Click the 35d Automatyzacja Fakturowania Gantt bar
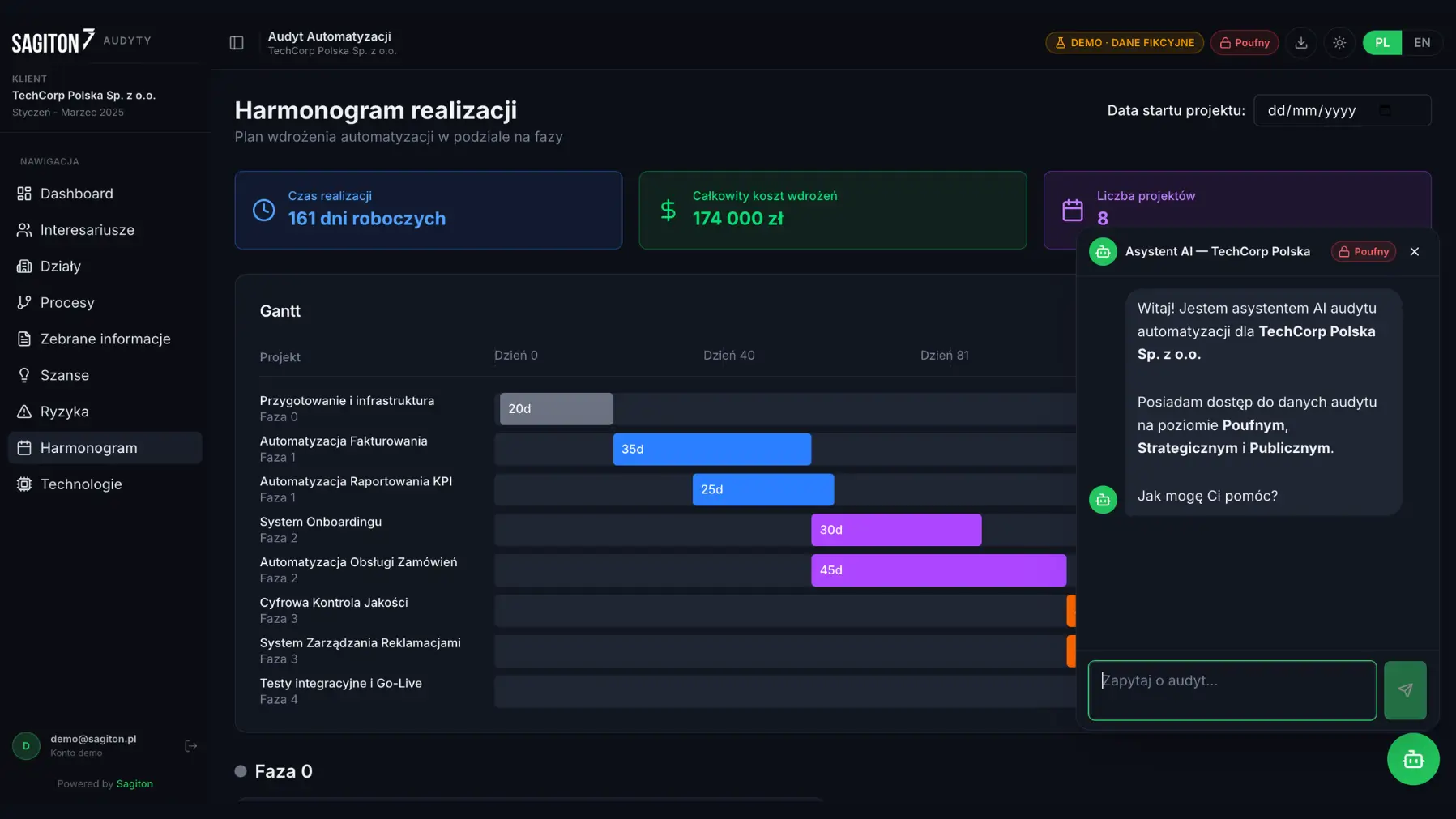The image size is (1456, 819). click(712, 449)
